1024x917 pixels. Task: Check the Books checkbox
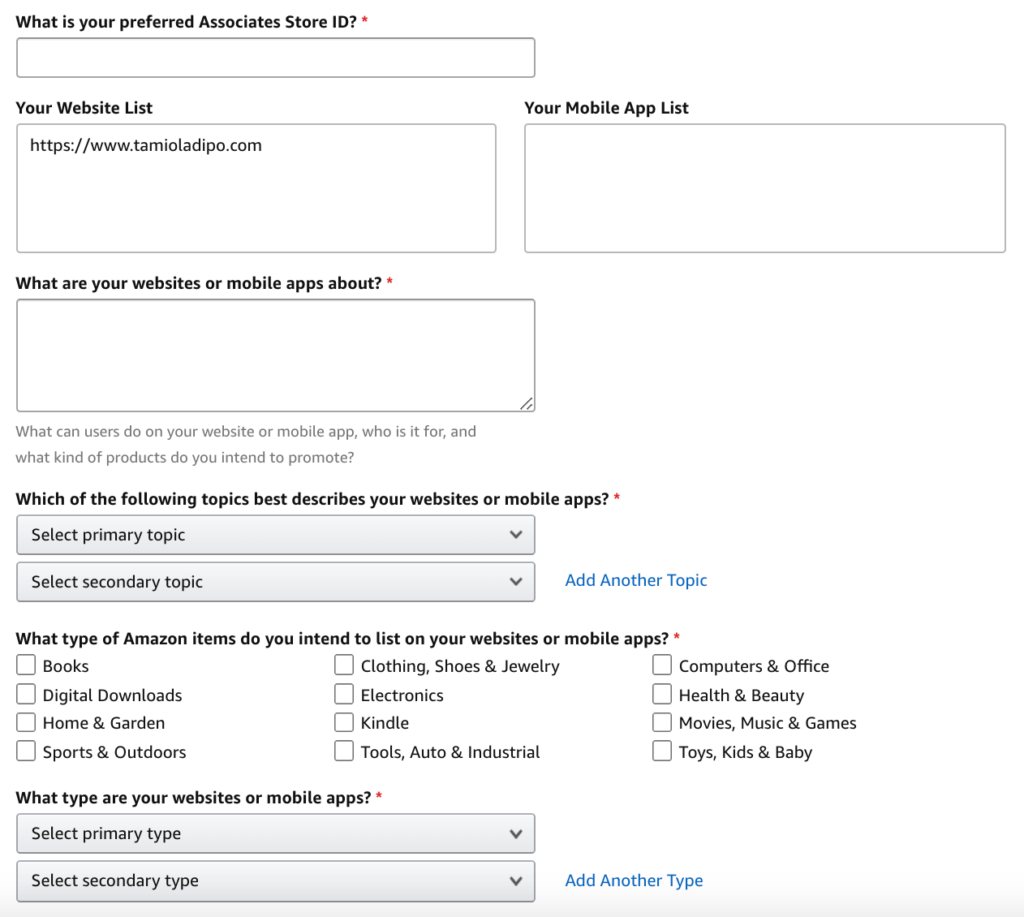click(26, 665)
